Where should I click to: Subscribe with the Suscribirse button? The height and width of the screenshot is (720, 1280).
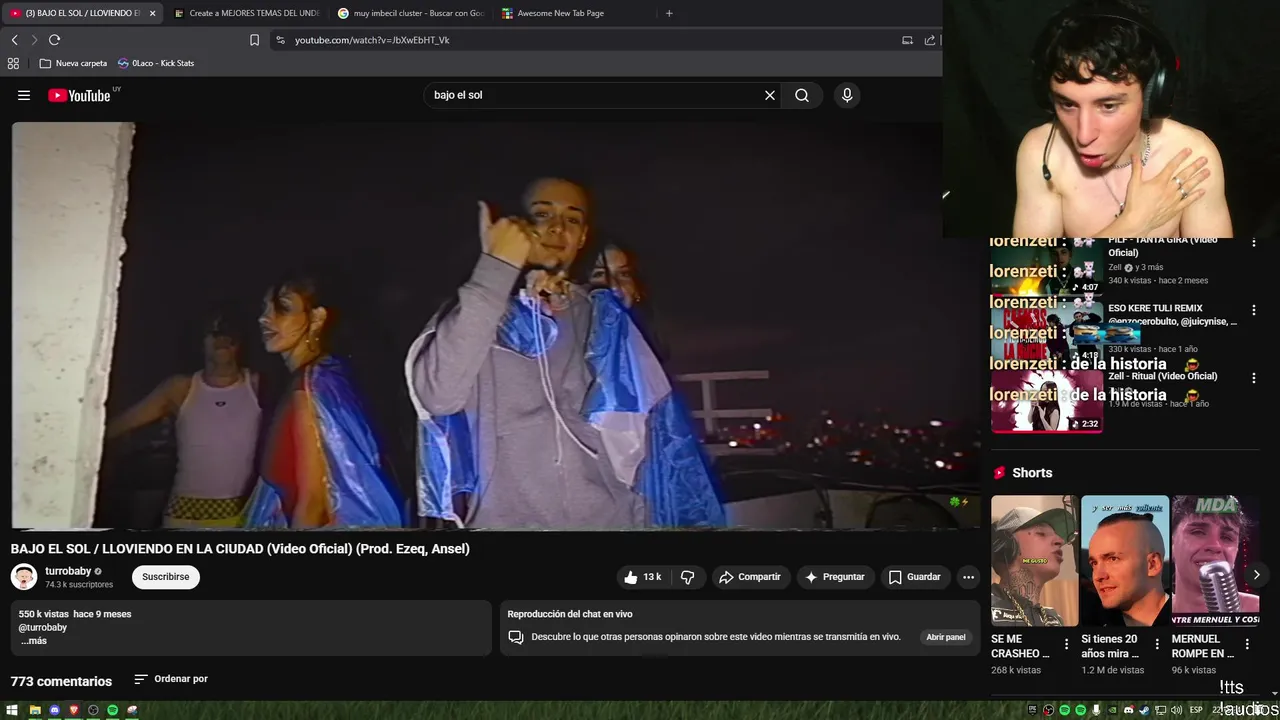pos(166,577)
